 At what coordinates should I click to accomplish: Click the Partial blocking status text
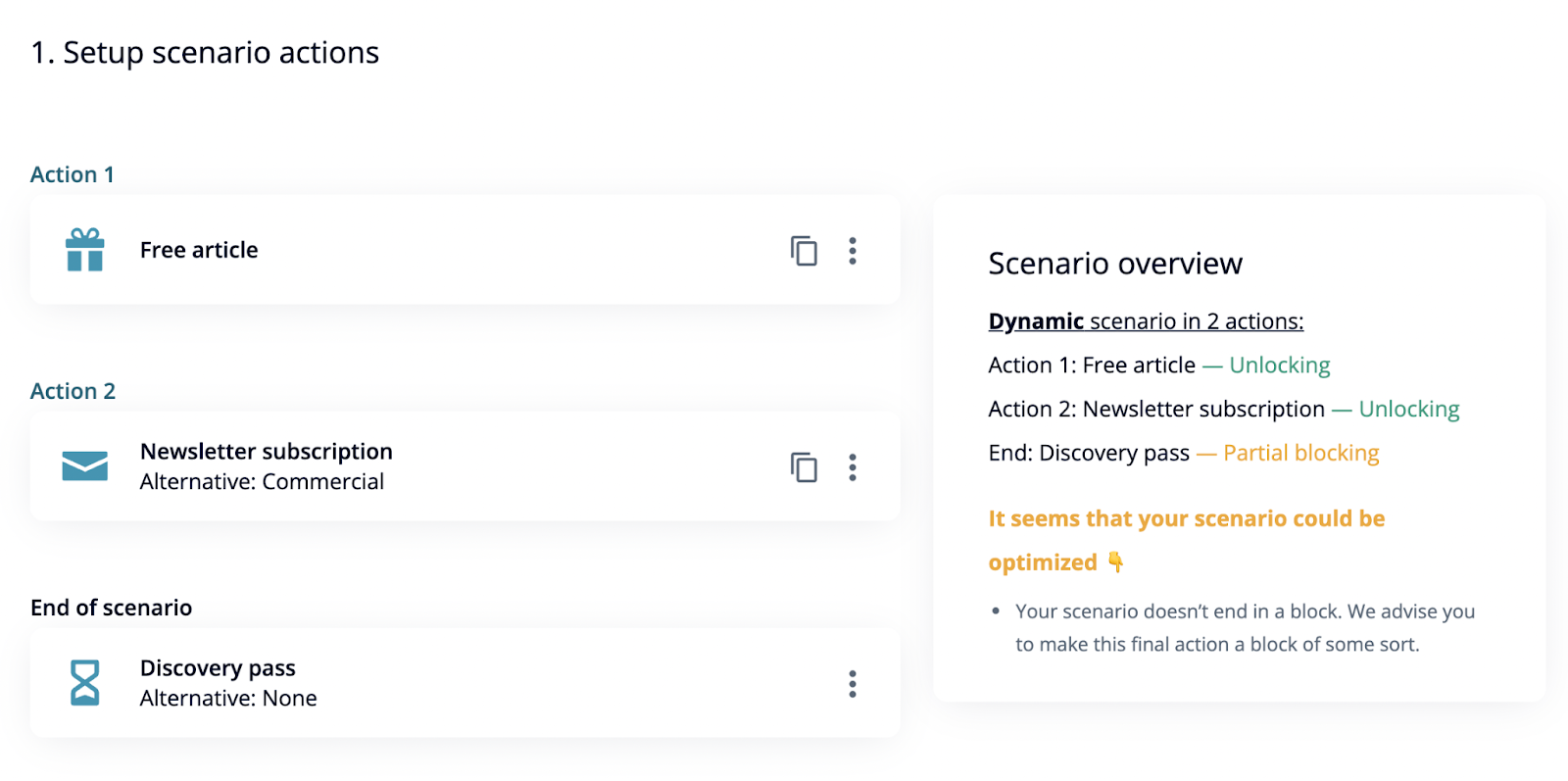tap(1301, 453)
